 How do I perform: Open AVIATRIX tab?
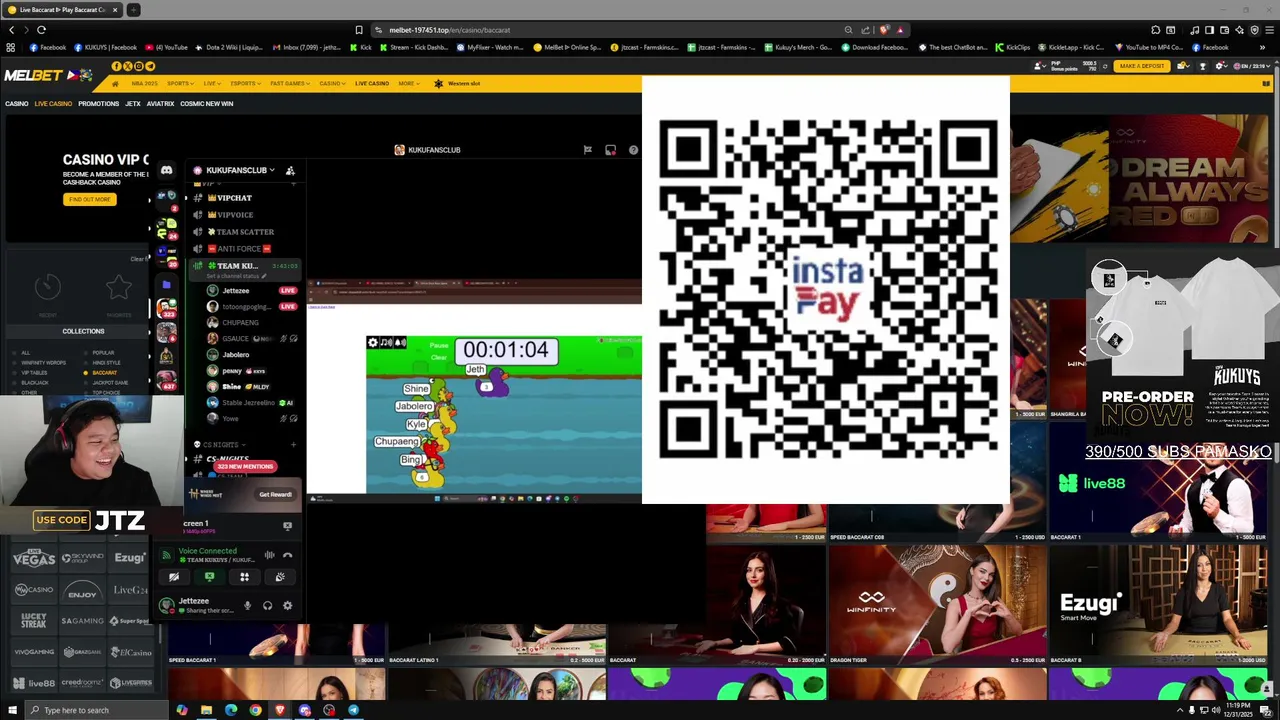(x=160, y=104)
